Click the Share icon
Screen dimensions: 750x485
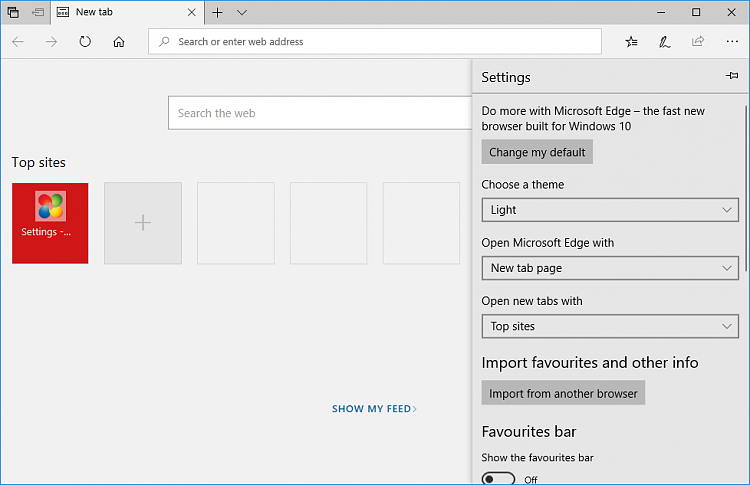698,42
